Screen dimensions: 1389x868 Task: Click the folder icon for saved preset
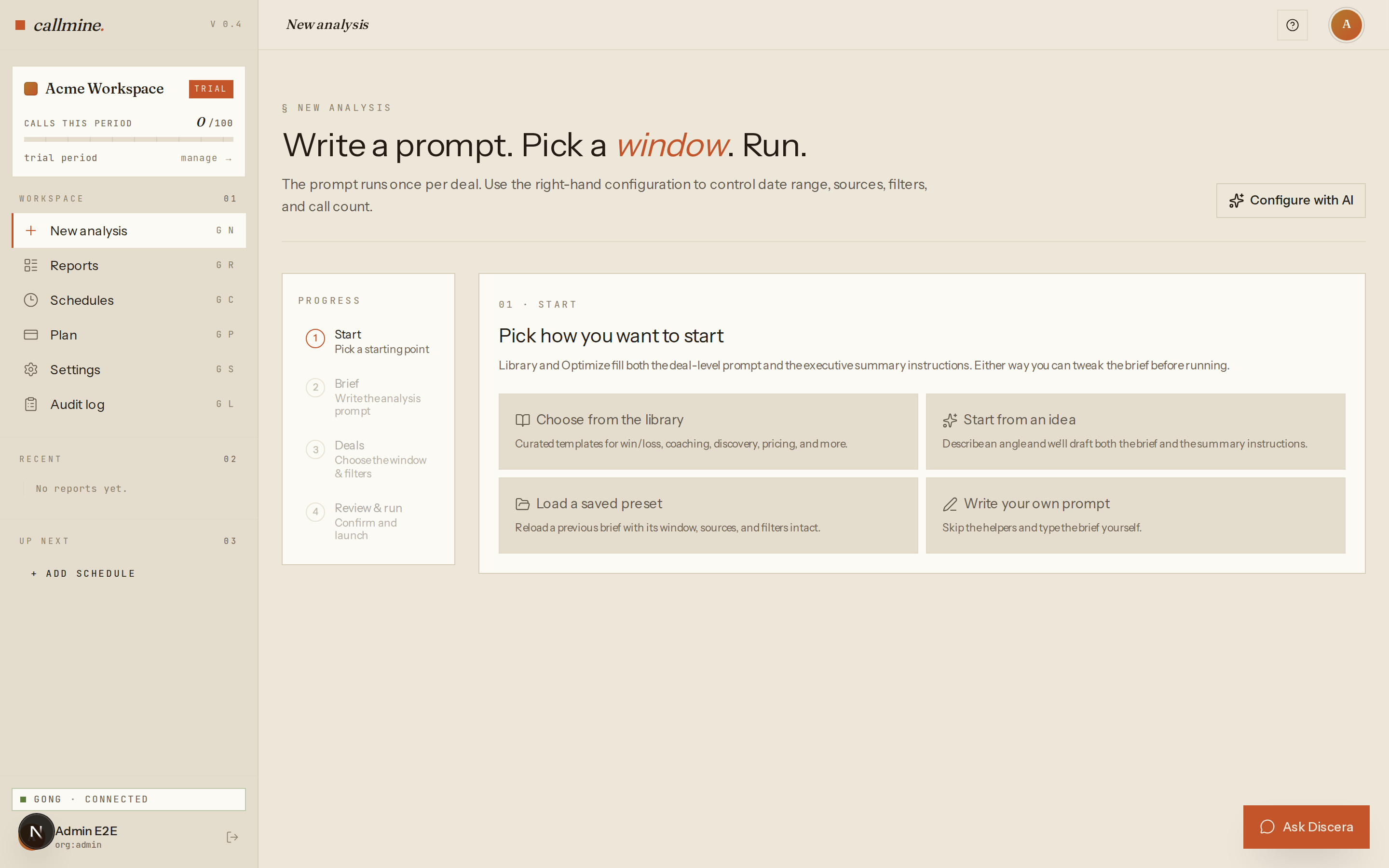click(x=522, y=504)
